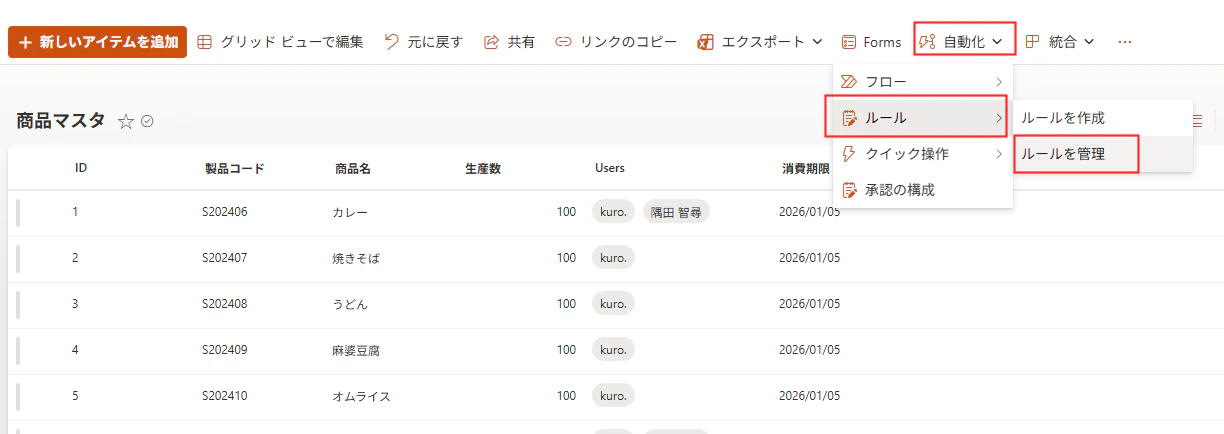Click the 元に戻す label
Image resolution: width=1224 pixels, height=434 pixels.
(x=436, y=42)
